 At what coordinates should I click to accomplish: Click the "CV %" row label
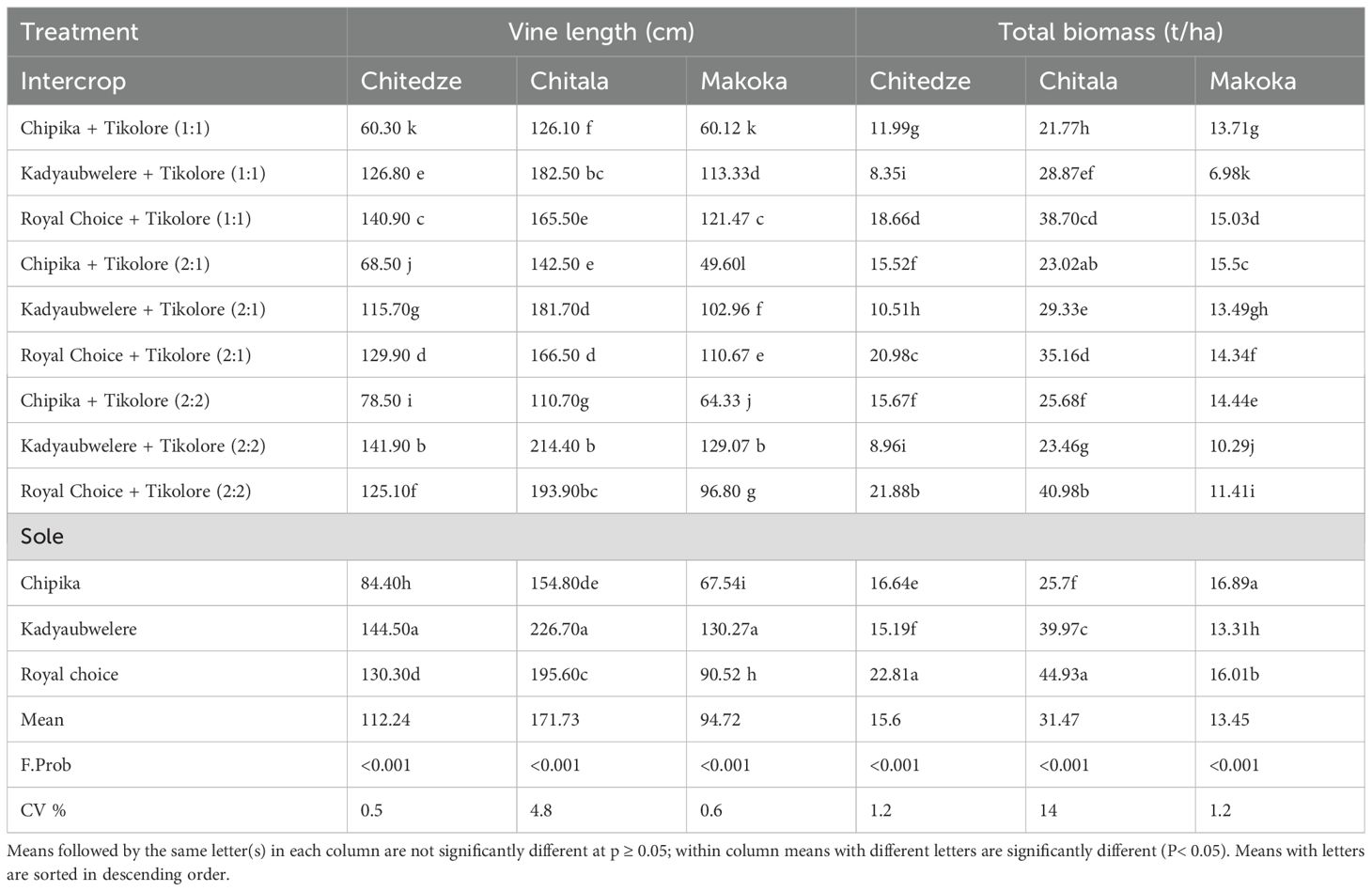(x=43, y=810)
